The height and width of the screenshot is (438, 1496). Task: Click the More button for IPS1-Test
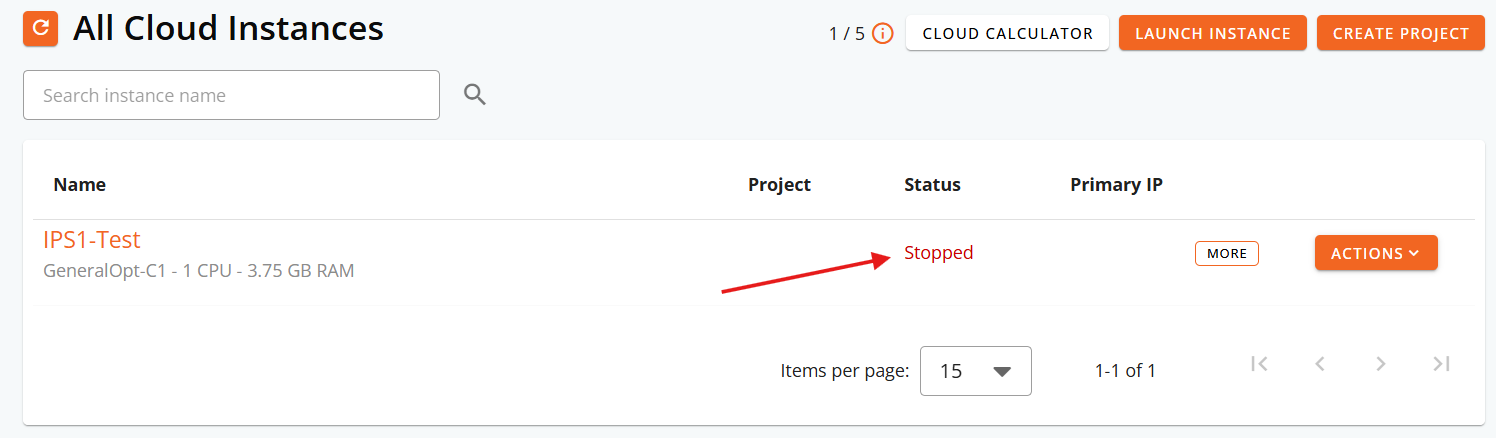[x=1227, y=253]
